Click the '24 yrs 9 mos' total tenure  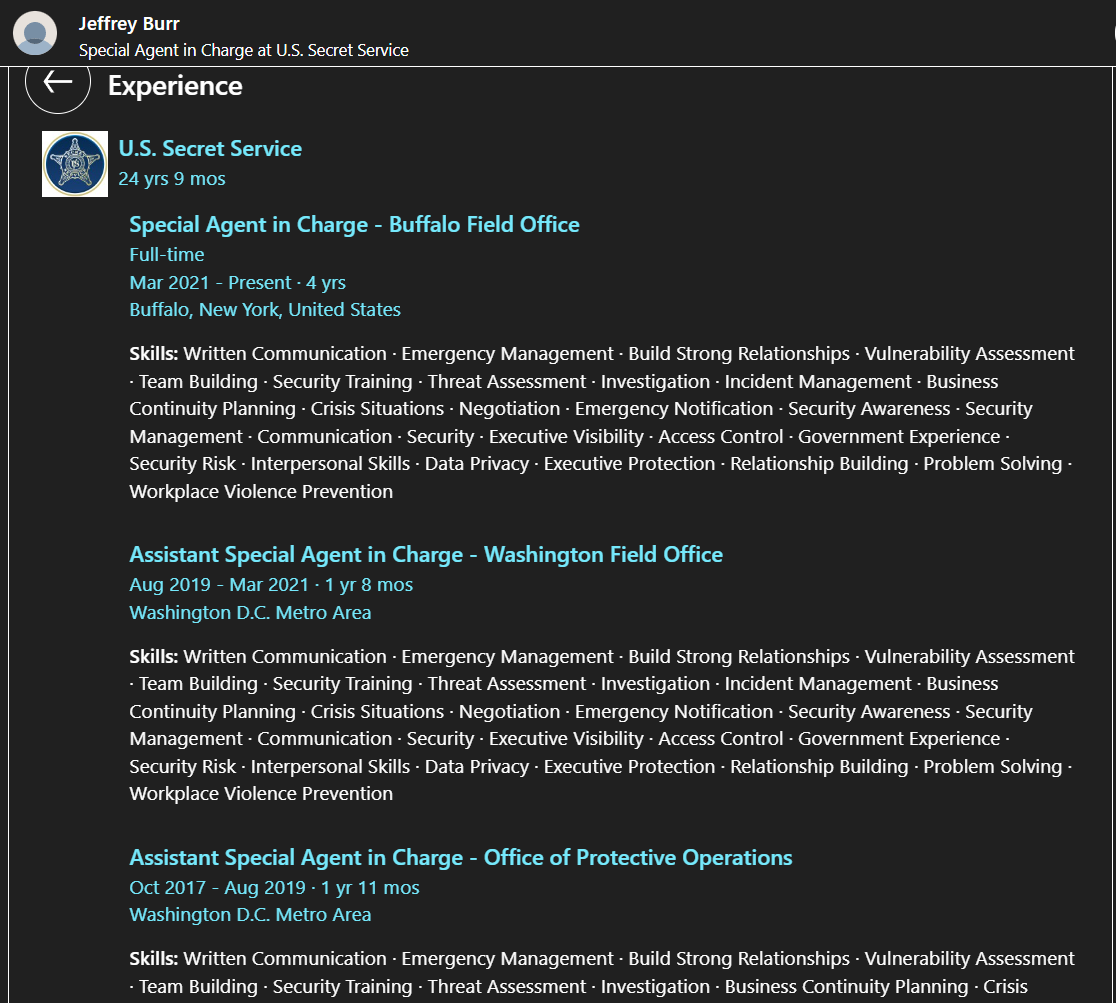pyautogui.click(x=172, y=179)
